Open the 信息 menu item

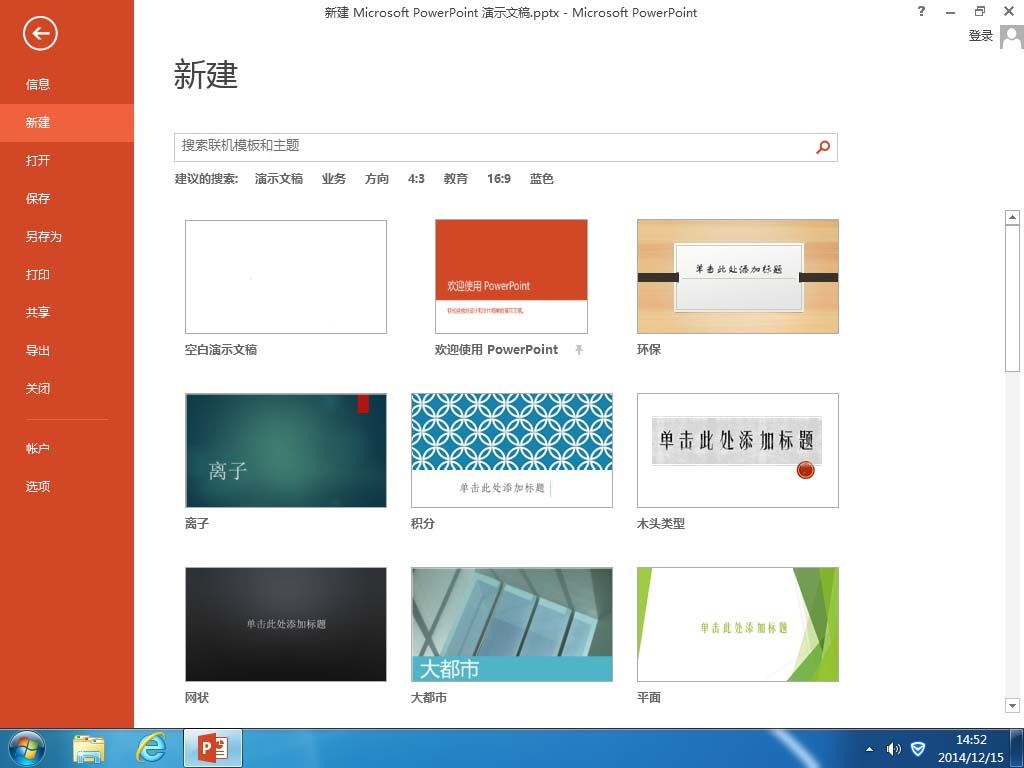click(x=67, y=84)
